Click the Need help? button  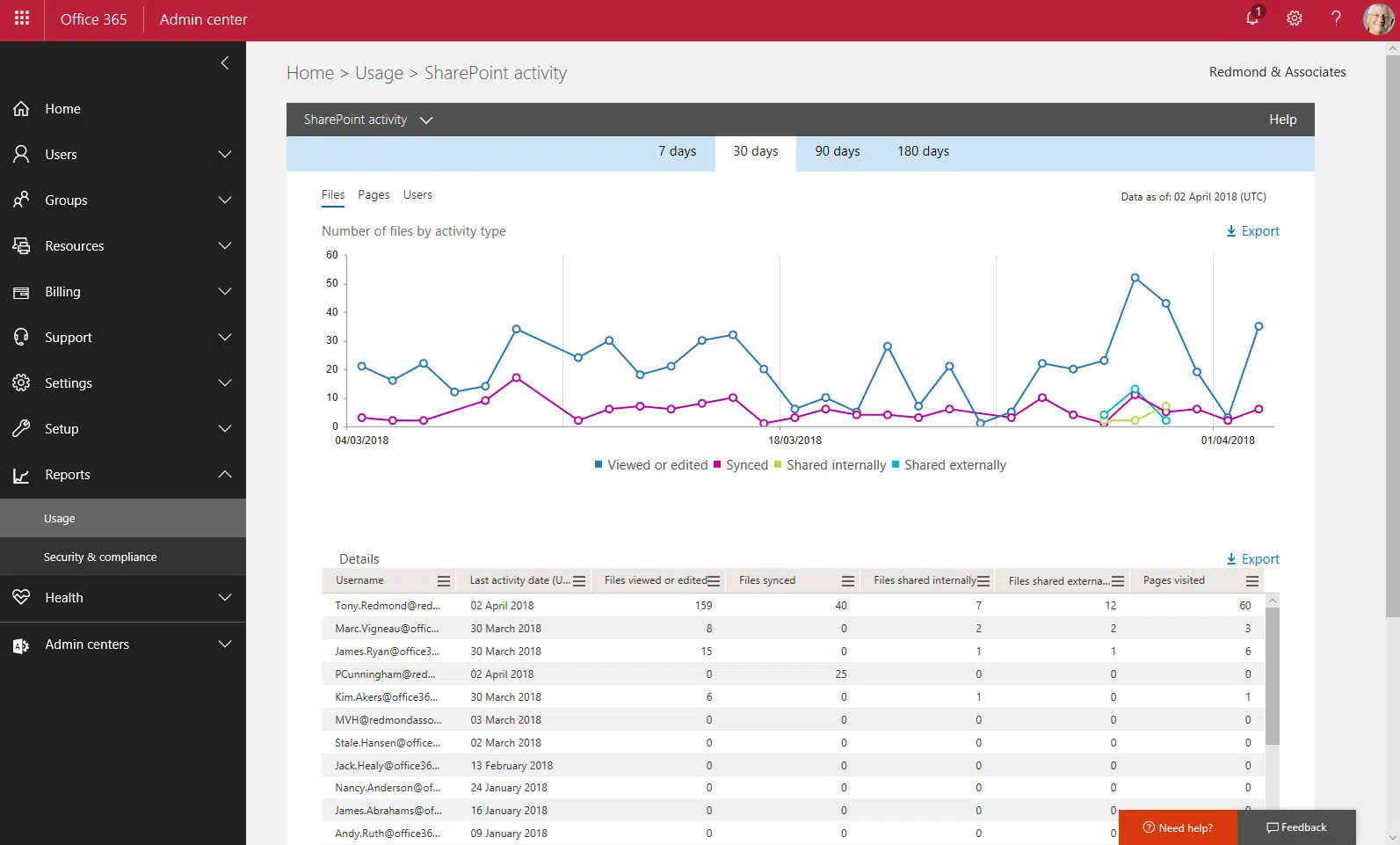point(1178,827)
